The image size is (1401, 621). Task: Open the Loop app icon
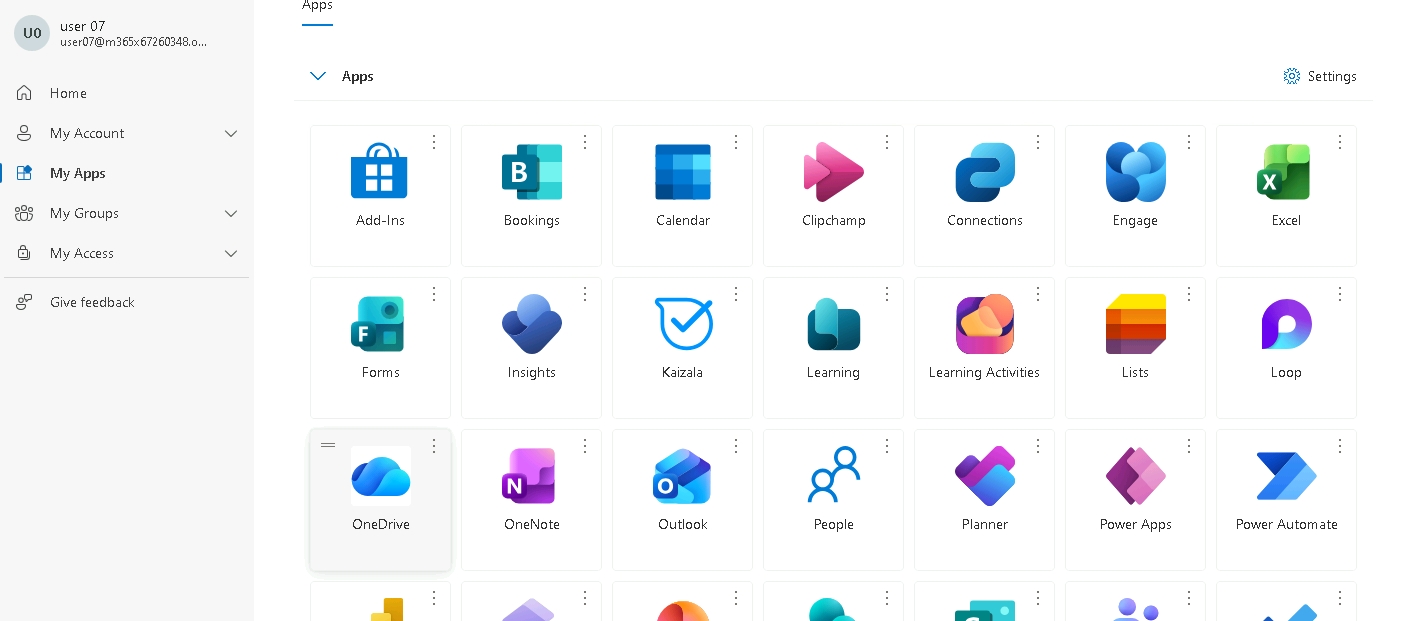pyautogui.click(x=1286, y=324)
